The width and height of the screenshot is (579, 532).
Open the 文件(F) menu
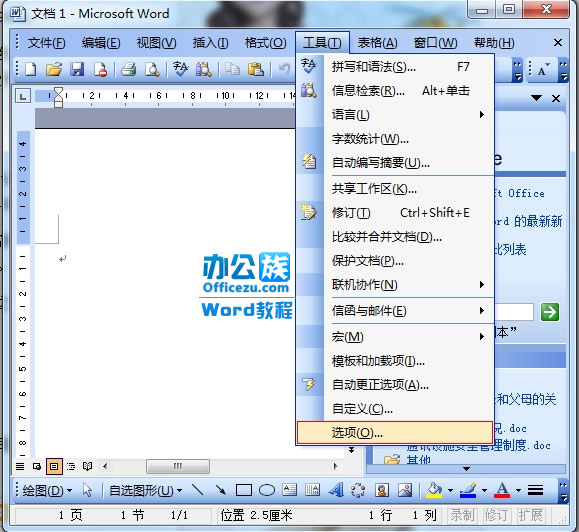47,43
